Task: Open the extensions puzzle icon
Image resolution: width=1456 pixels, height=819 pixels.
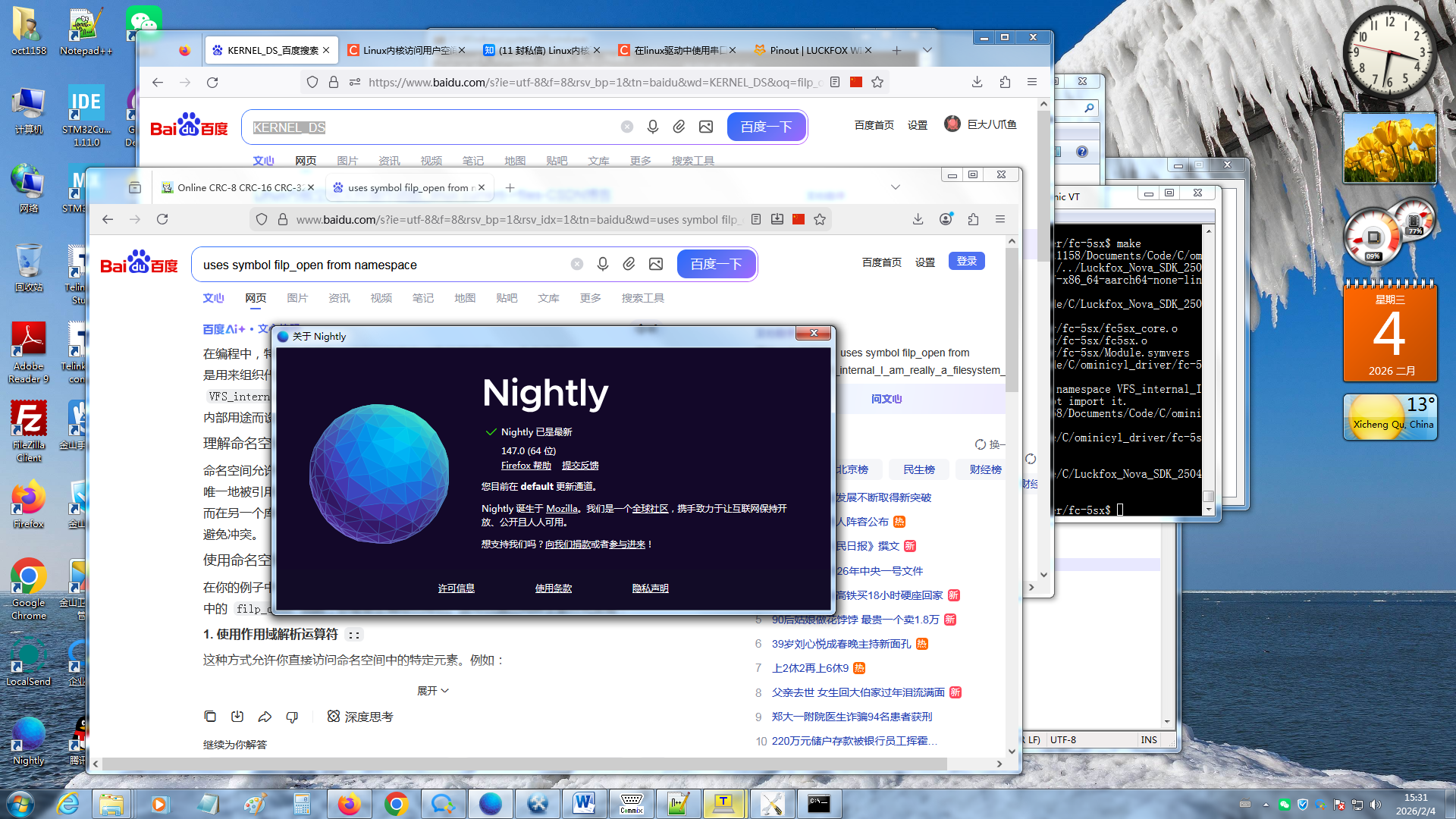Action: pos(973,219)
